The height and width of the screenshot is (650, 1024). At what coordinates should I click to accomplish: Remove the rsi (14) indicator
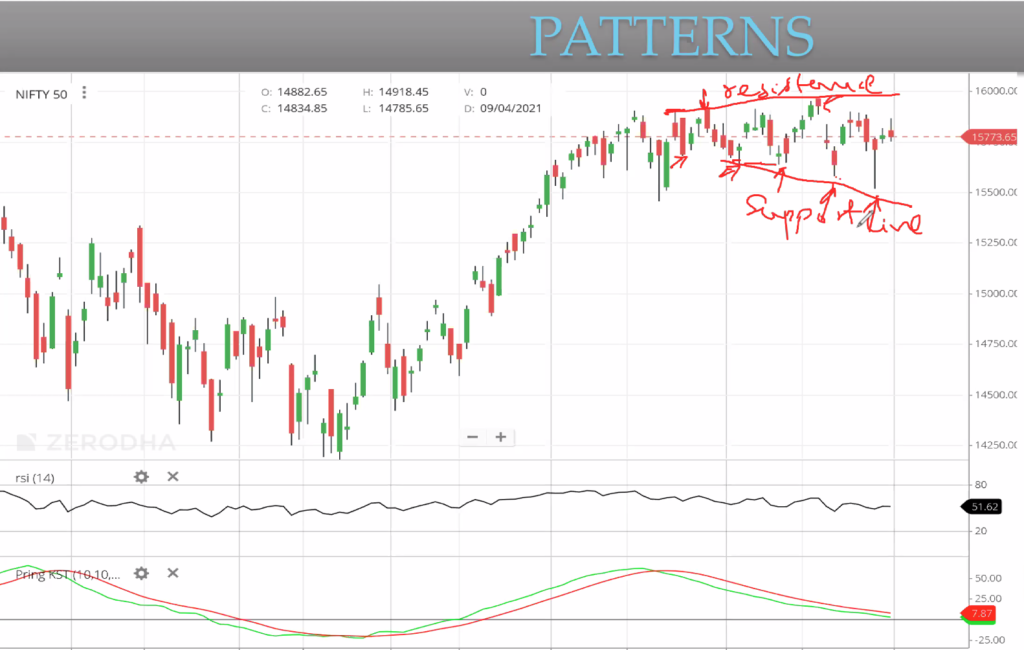[x=173, y=477]
